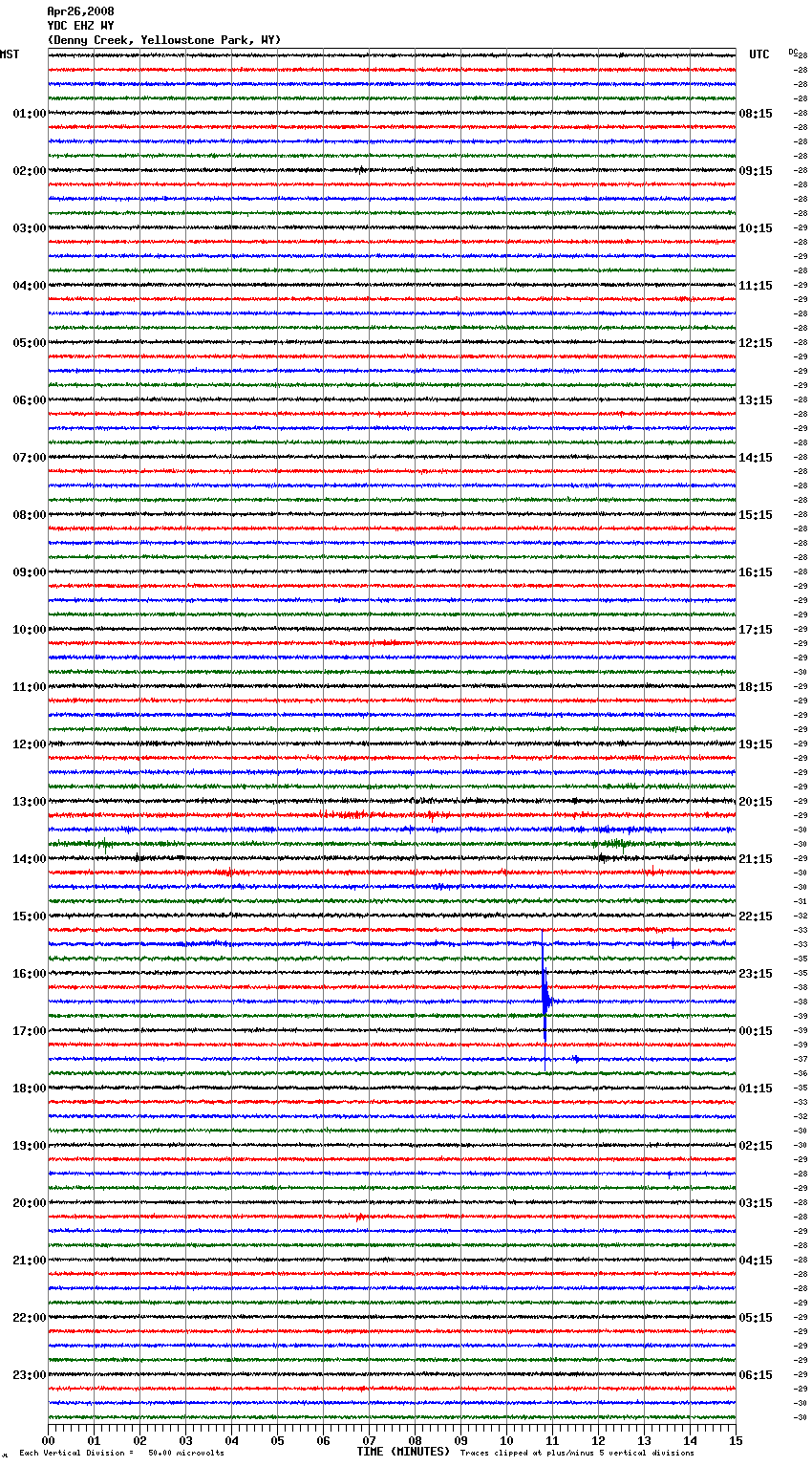This screenshot has width=812, height=1466.
Task: Click the 14:15 UTC time label
Action: point(756,458)
